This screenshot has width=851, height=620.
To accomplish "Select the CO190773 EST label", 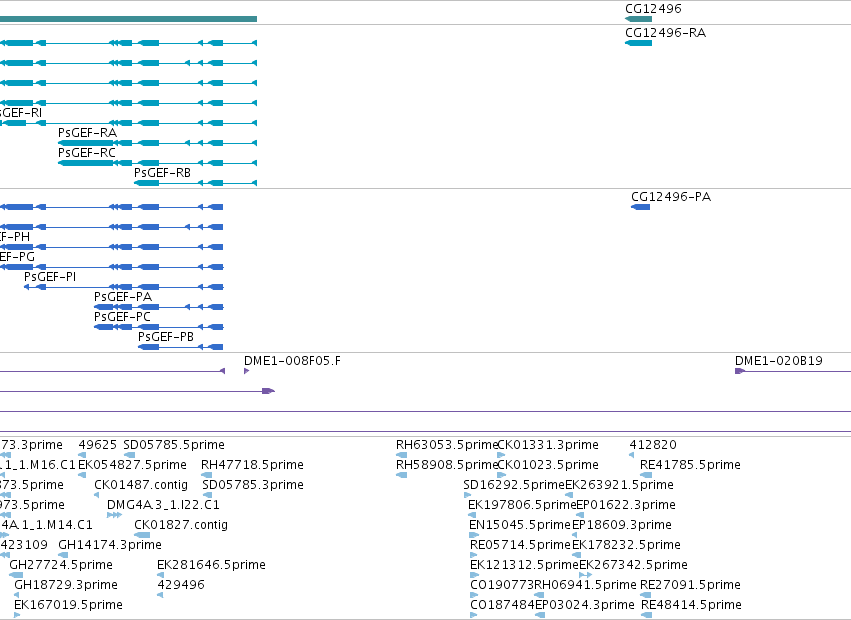I will tap(502, 585).
